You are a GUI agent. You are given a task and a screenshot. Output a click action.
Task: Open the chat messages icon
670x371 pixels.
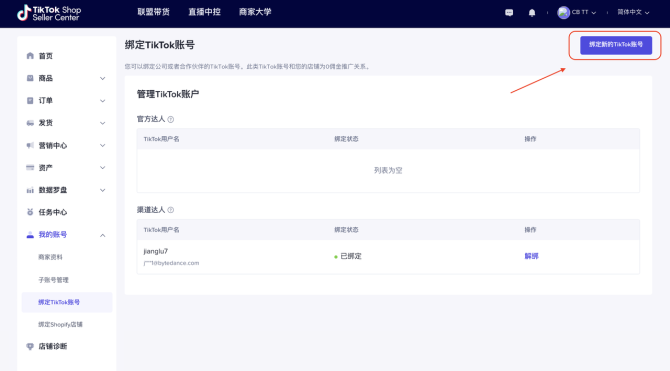[509, 13]
